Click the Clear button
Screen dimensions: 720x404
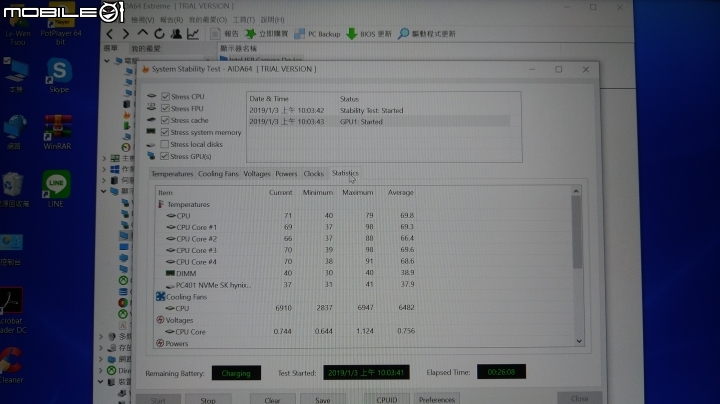(x=272, y=400)
